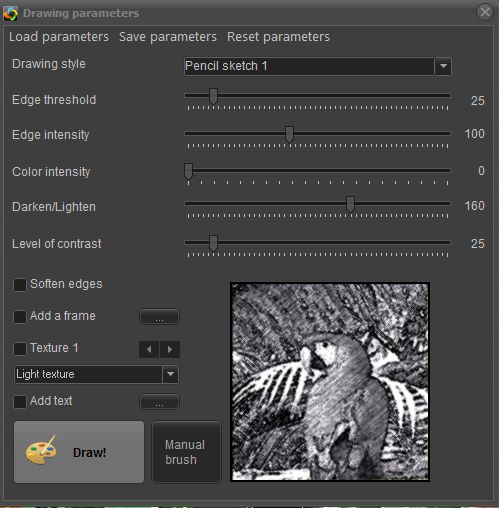This screenshot has width=499, height=508.
Task: Select Save parameters menu item
Action: (168, 37)
